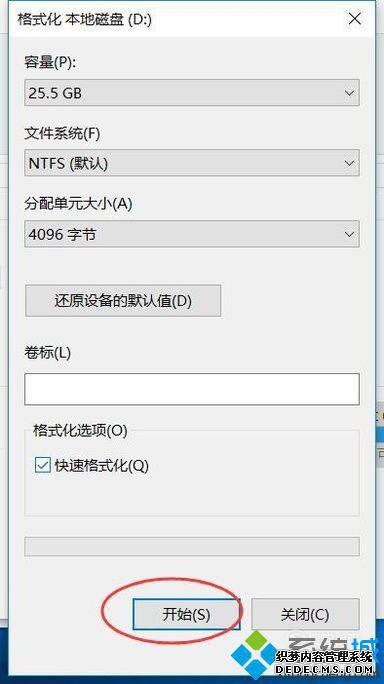Click the 分配单元大小(A) label
The image size is (384, 684).
click(78, 204)
